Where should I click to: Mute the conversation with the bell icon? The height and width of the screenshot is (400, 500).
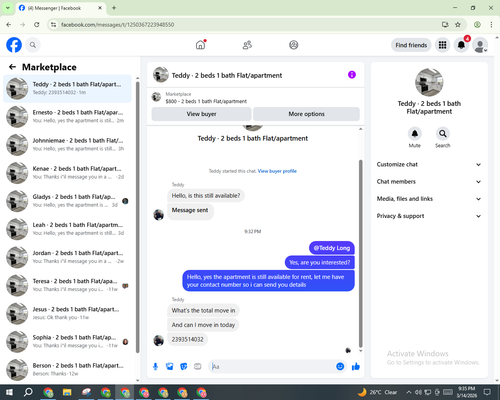[414, 134]
